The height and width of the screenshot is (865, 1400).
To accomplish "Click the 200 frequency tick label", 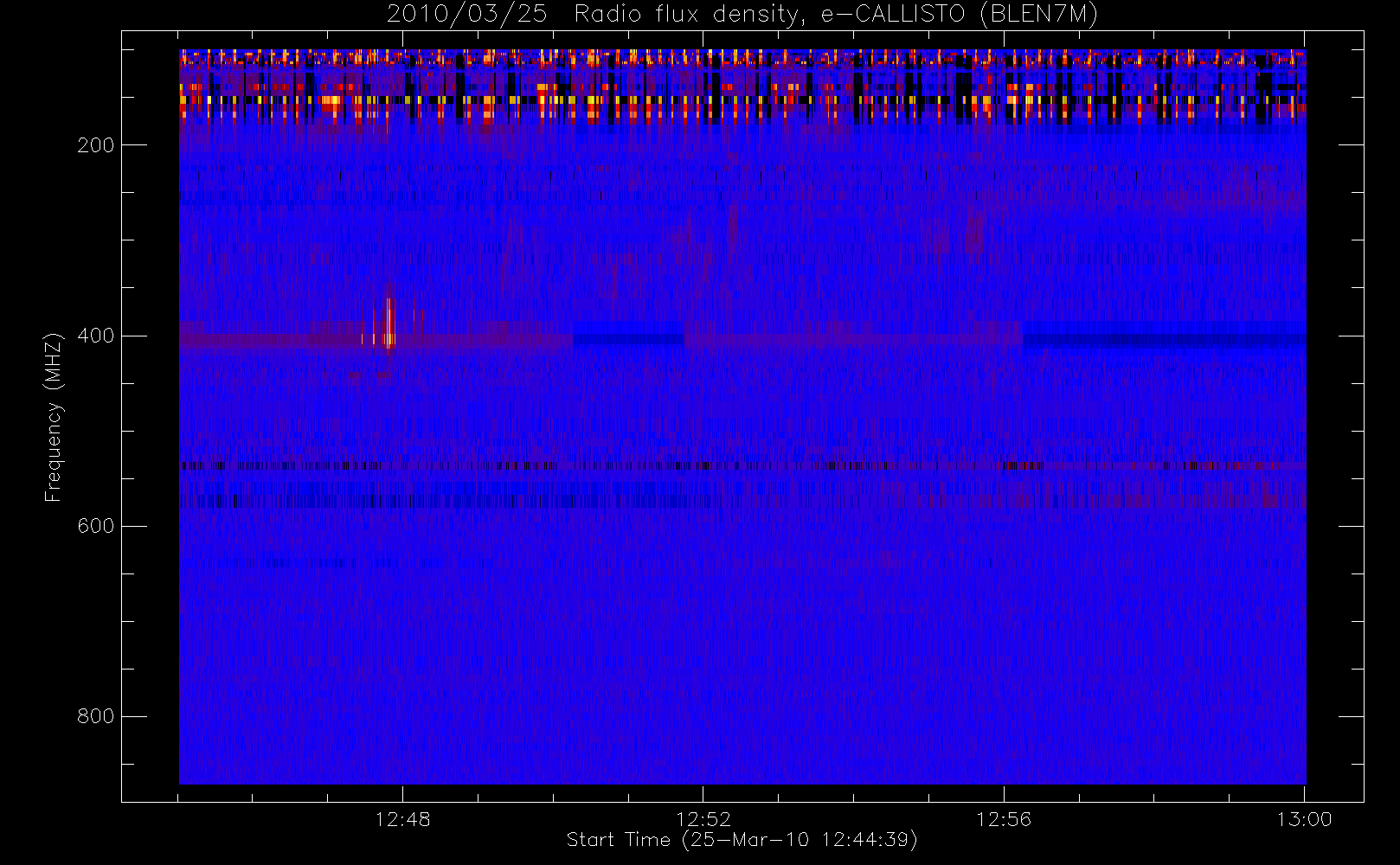I will click(96, 144).
